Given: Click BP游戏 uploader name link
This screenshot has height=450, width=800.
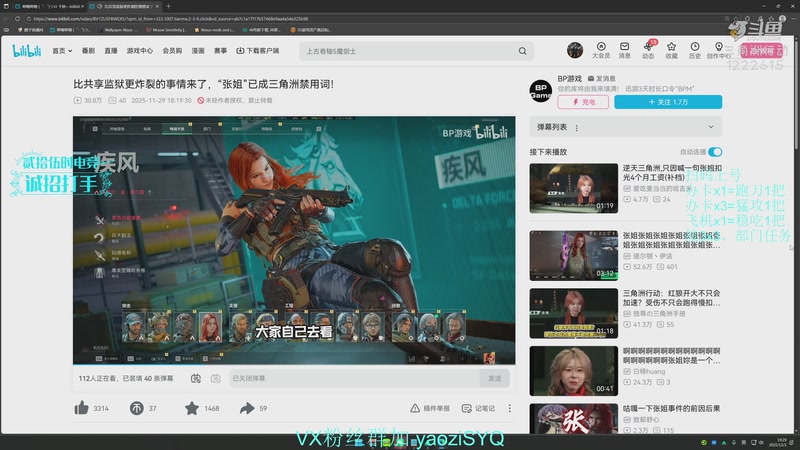Looking at the screenshot, I should point(569,79).
